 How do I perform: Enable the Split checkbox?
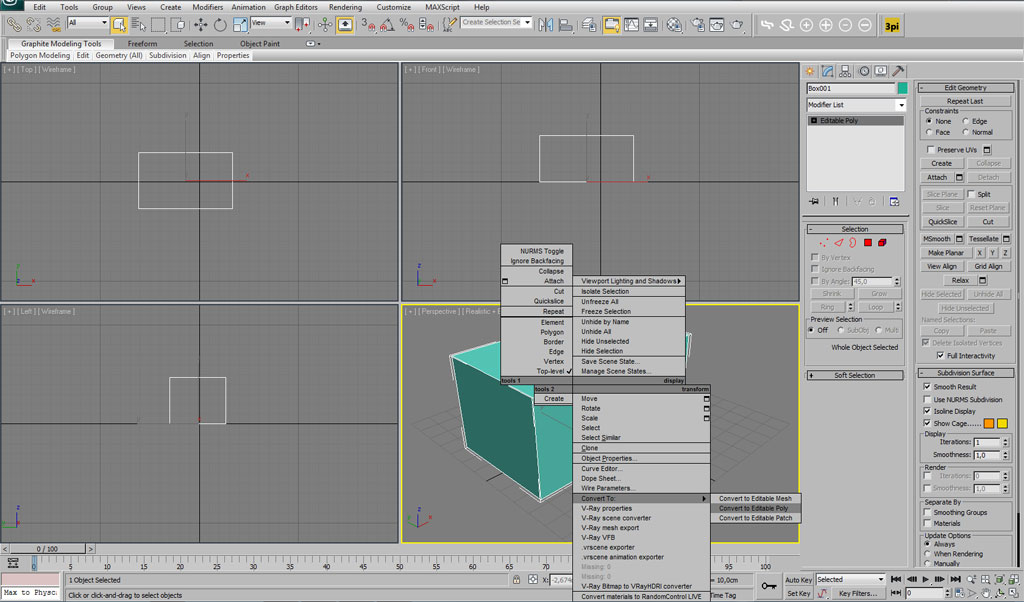tap(971, 195)
